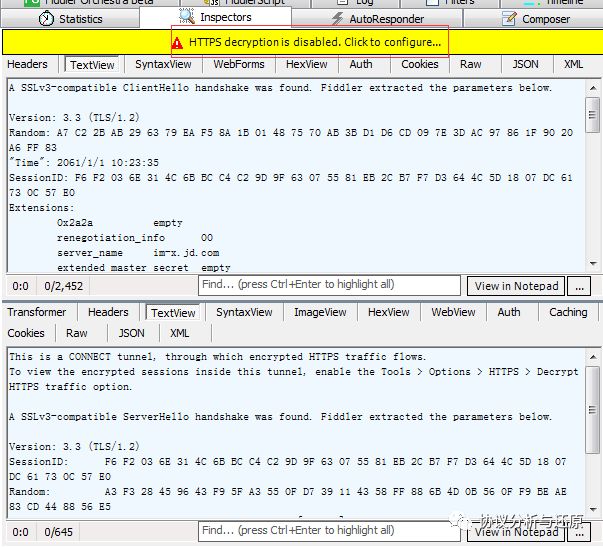603x548 pixels.
Task: Open the request XML tab
Action: tap(573, 64)
